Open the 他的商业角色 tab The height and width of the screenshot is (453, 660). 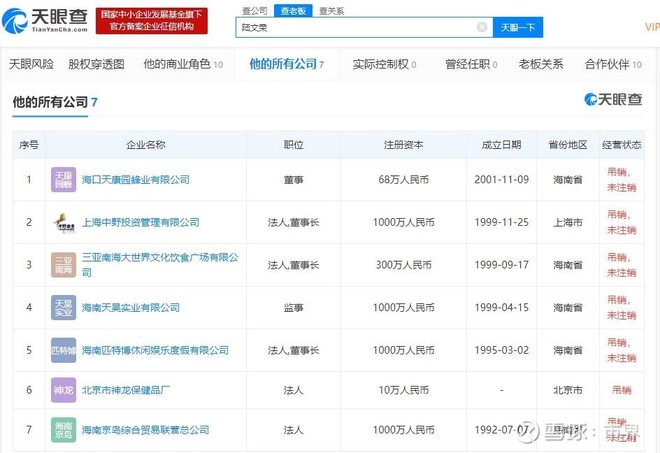(x=183, y=64)
